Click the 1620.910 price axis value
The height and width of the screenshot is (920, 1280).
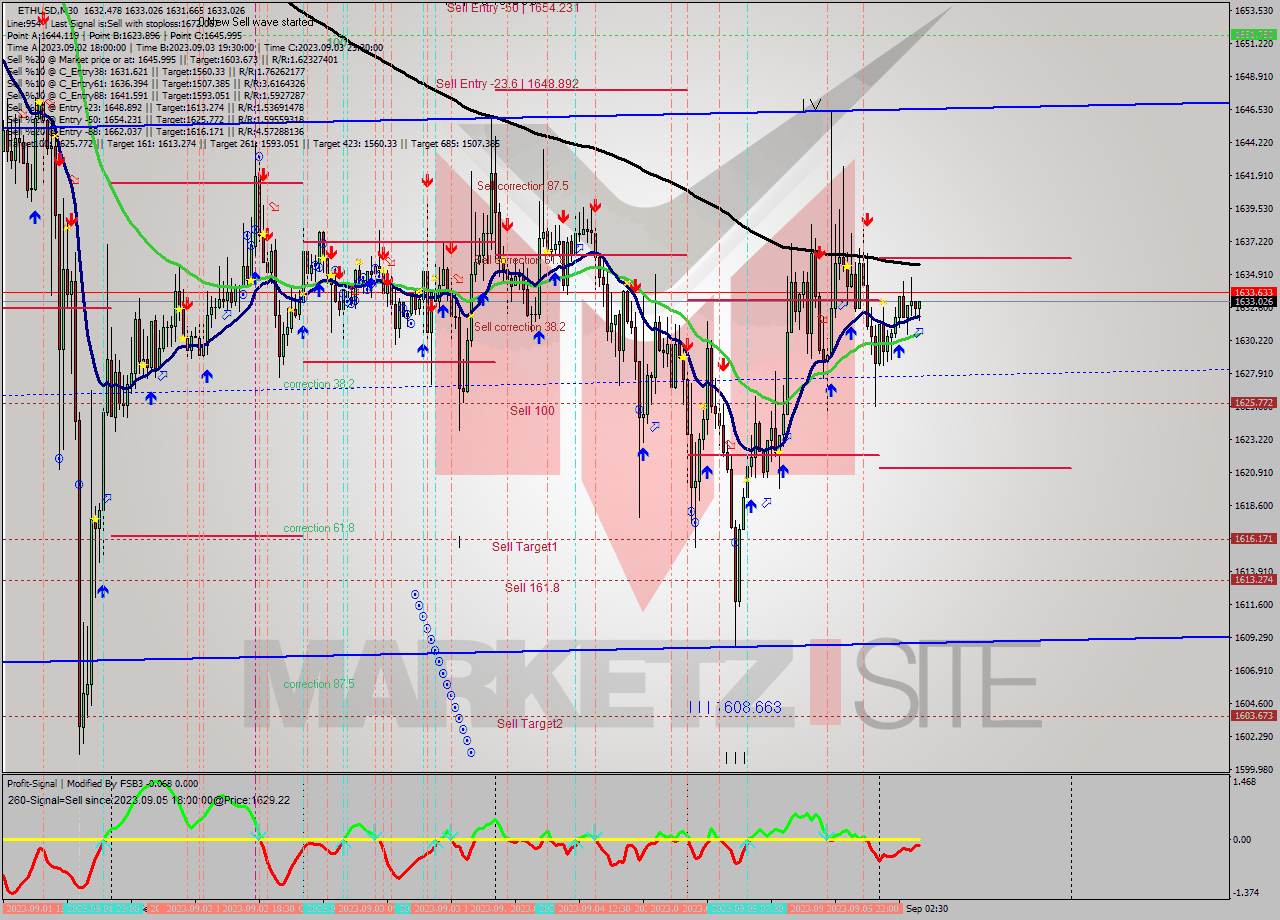(x=1254, y=472)
